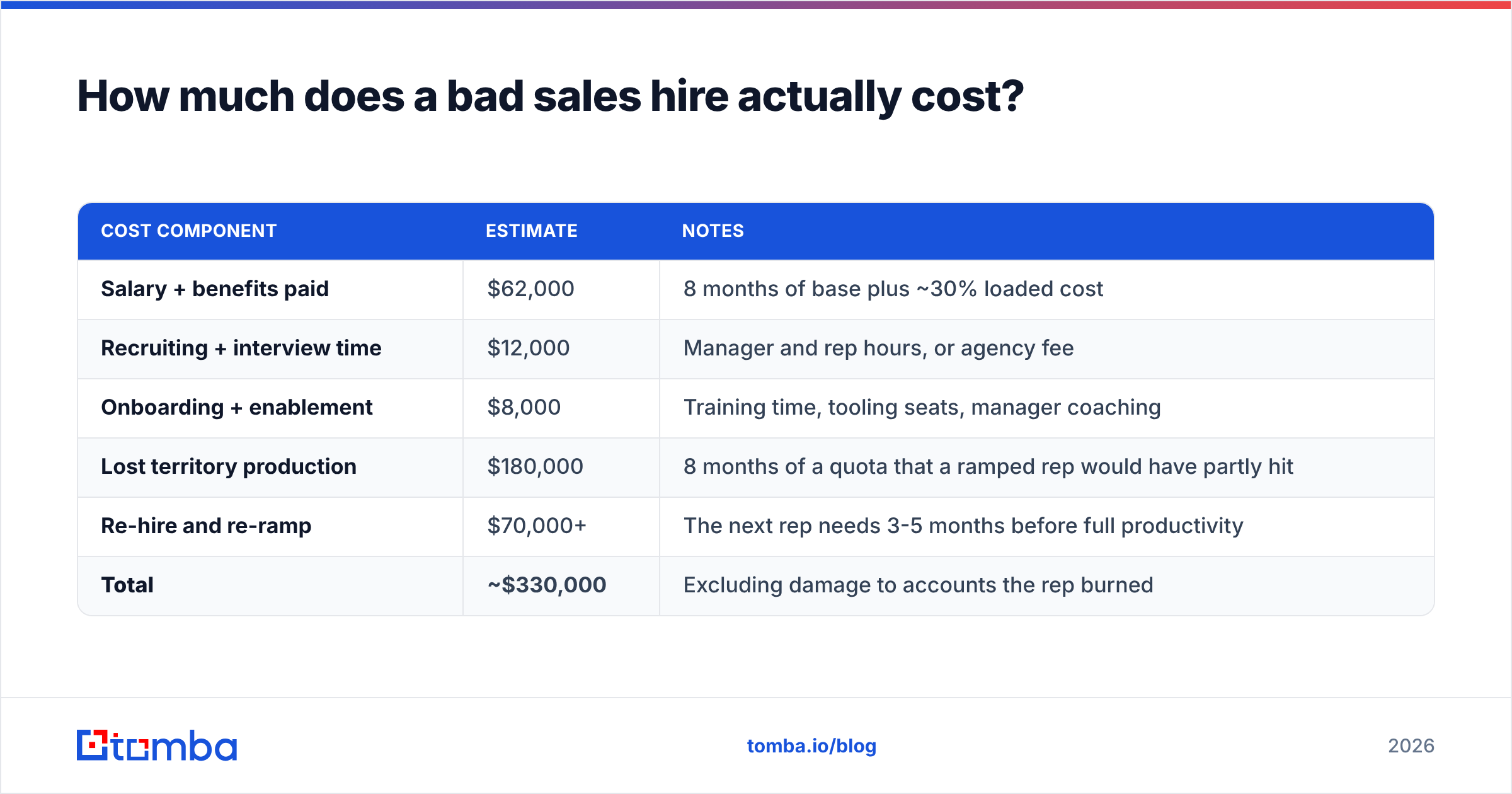Screen dimensions: 1512x794
Task: Select the $70,000+ estimate value
Action: tap(537, 526)
